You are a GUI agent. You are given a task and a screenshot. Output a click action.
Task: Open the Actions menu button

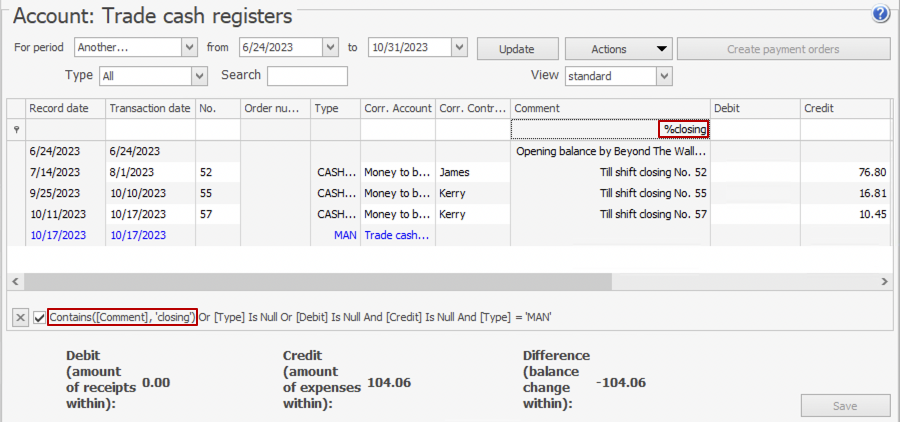[617, 49]
